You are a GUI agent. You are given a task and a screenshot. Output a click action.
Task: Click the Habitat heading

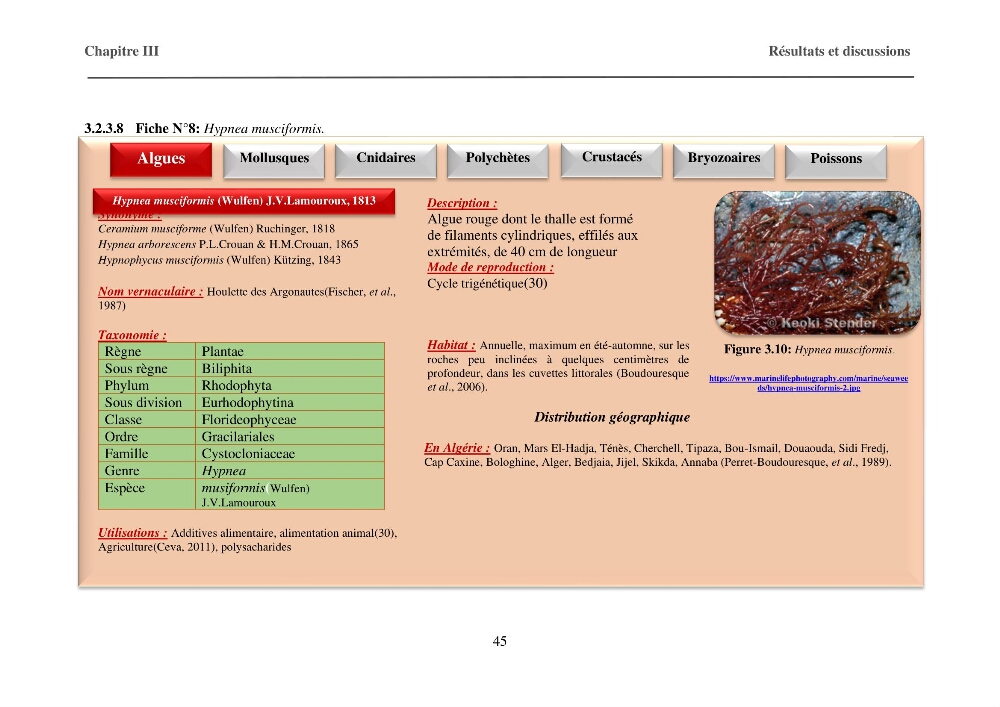451,345
